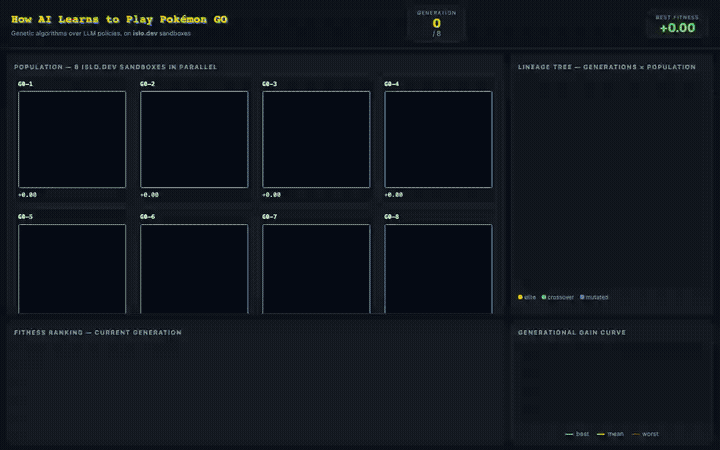Click the G0-1 label
The height and width of the screenshot is (450, 720).
pyautogui.click(x=25, y=84)
